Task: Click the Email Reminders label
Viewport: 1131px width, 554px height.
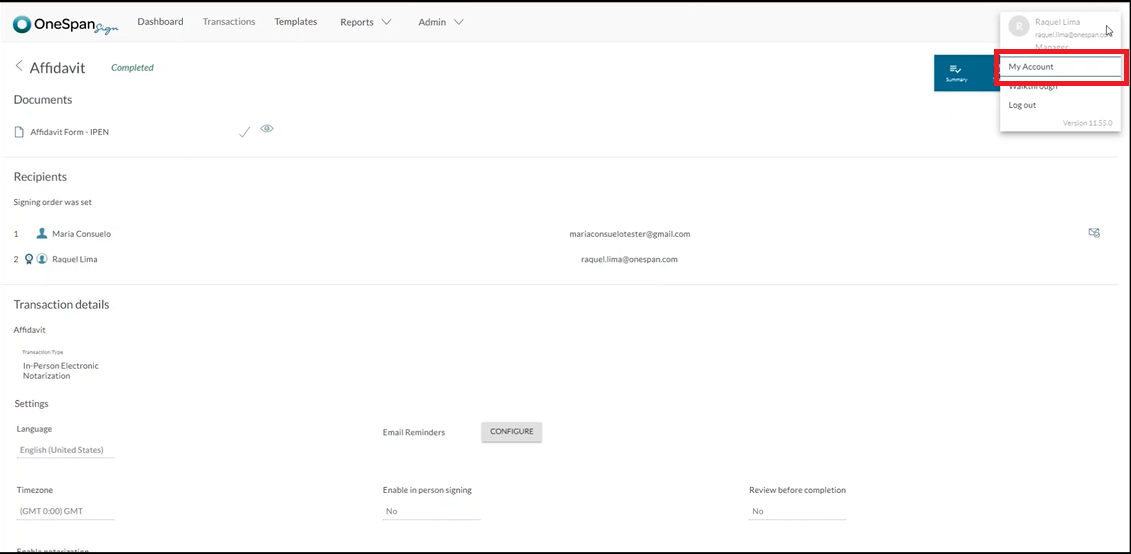Action: [414, 432]
